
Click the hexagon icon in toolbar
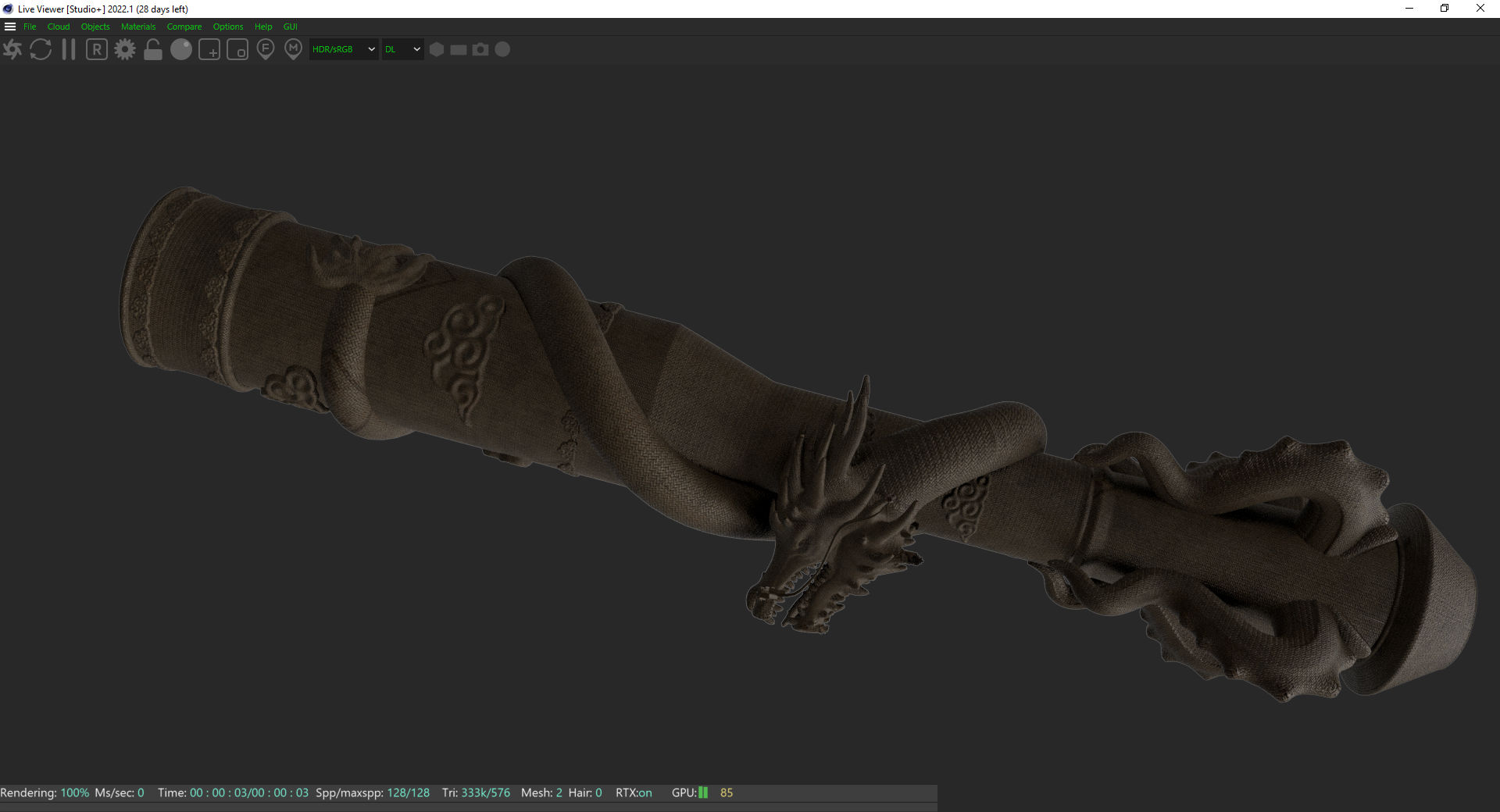(x=437, y=49)
